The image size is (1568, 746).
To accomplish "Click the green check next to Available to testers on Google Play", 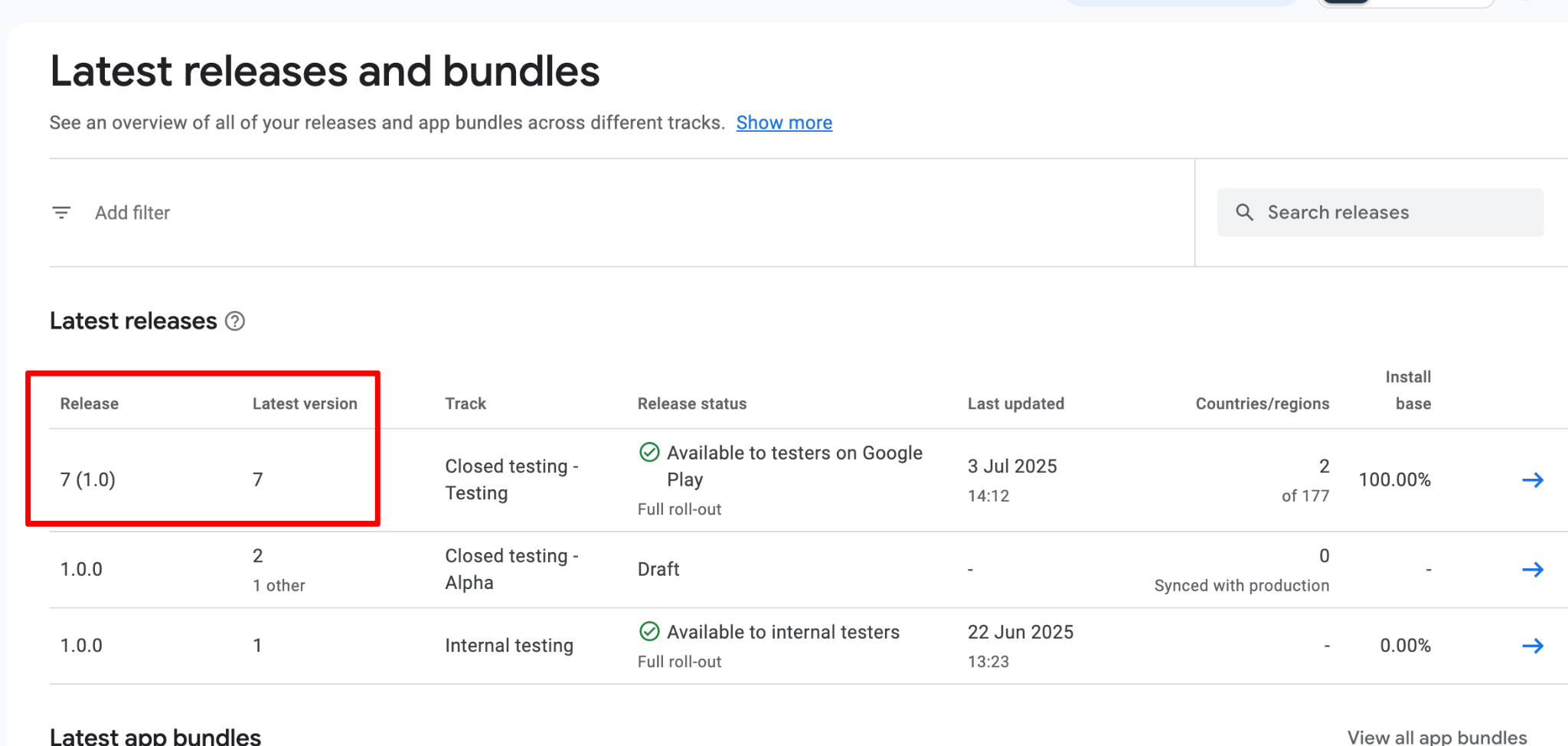I will pyautogui.click(x=649, y=453).
